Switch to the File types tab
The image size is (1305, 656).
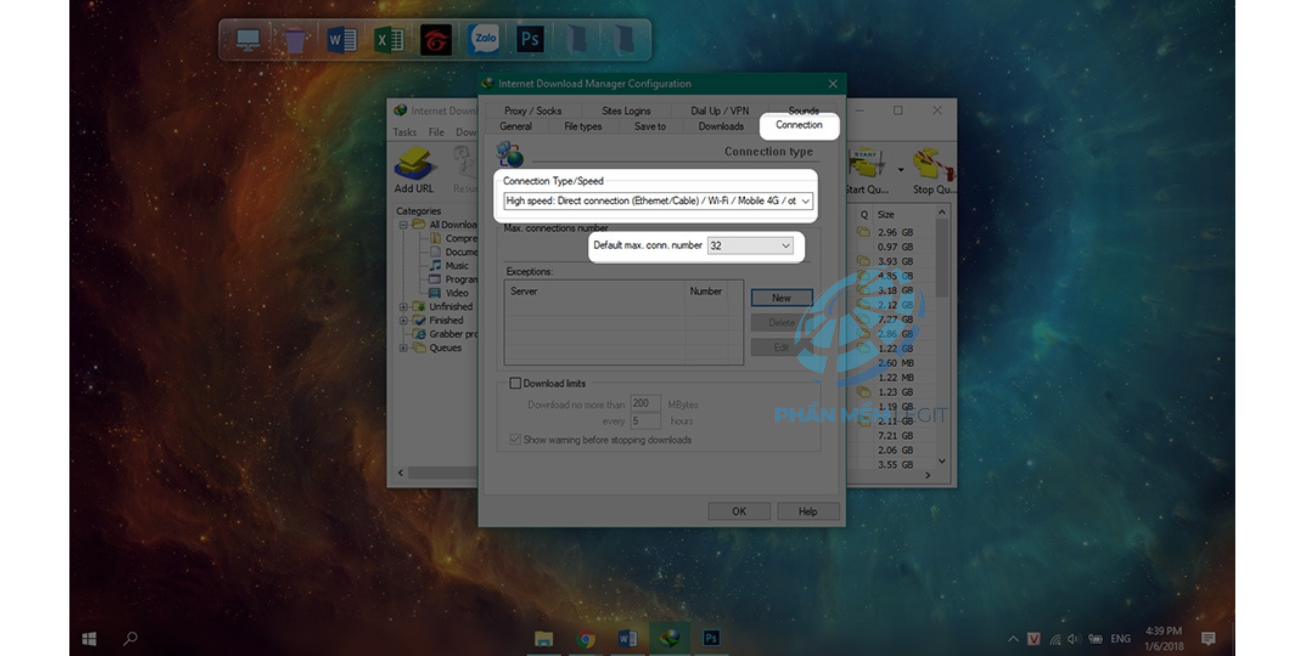(x=583, y=126)
